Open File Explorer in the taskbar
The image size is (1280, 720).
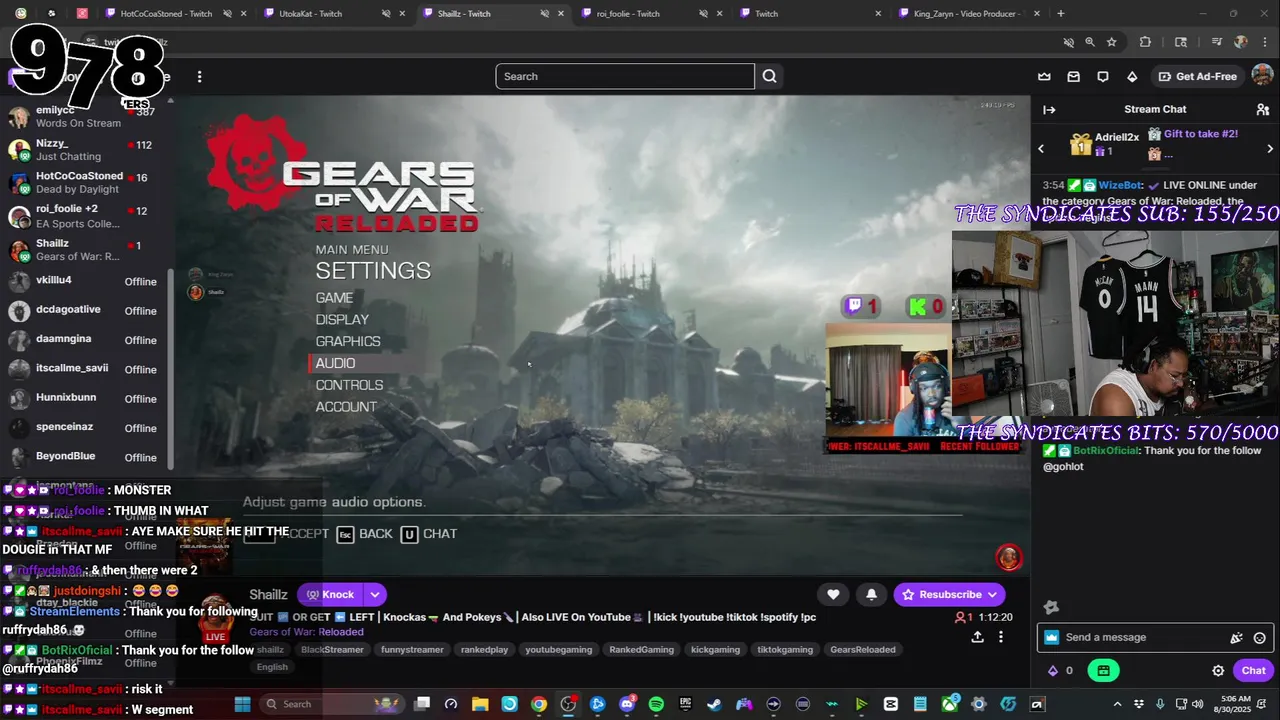(x=480, y=704)
